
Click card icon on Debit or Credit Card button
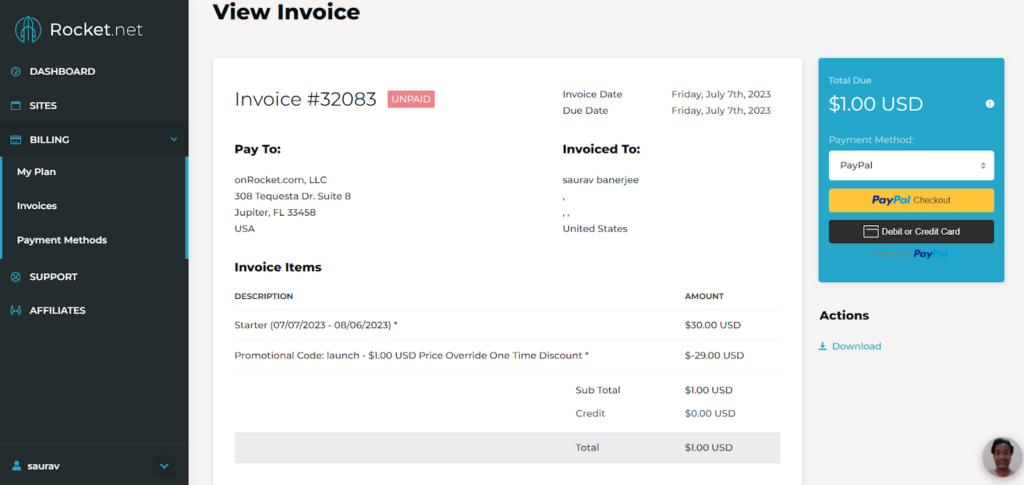pos(870,231)
